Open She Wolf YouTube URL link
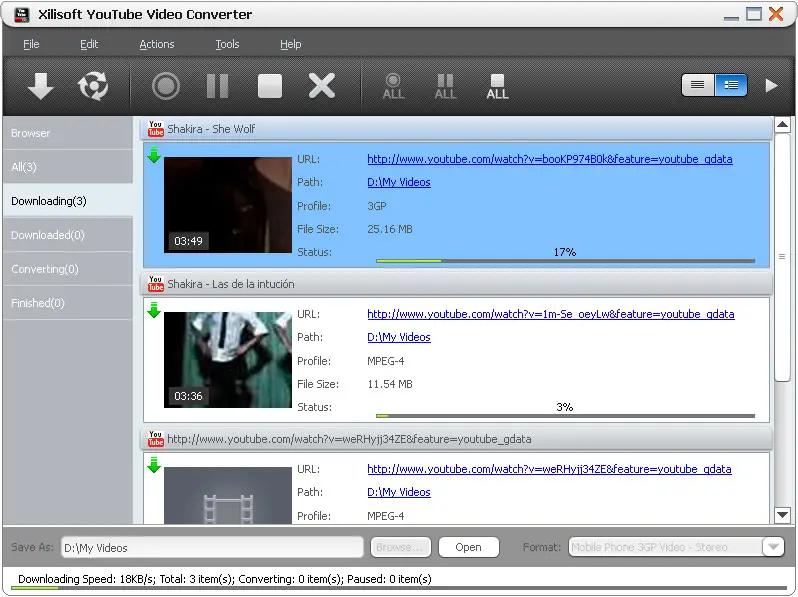This screenshot has width=798, height=597. coord(550,159)
